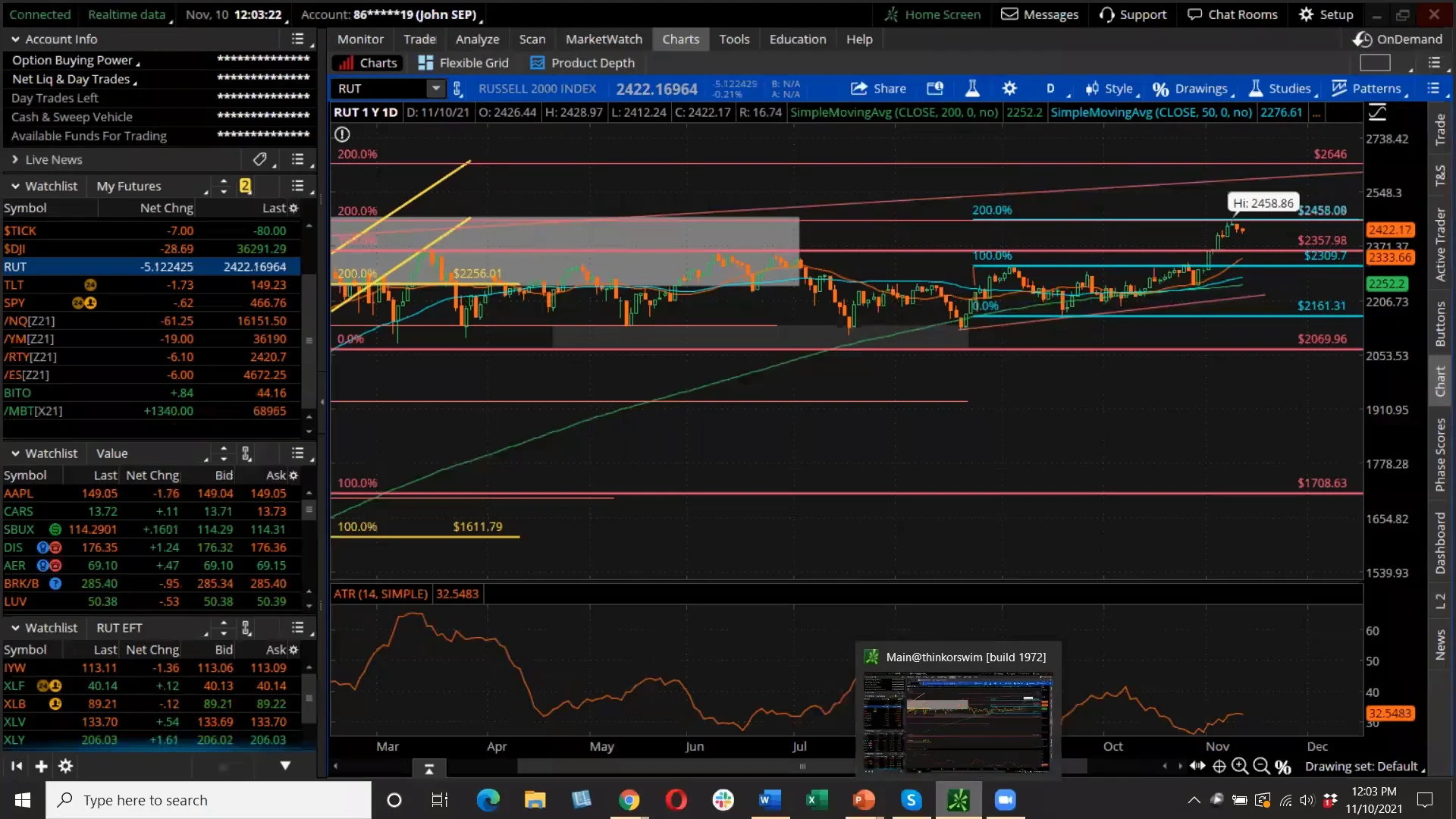Toggle the T&S side panel
Image resolution: width=1456 pixels, height=819 pixels.
pos(1440,176)
